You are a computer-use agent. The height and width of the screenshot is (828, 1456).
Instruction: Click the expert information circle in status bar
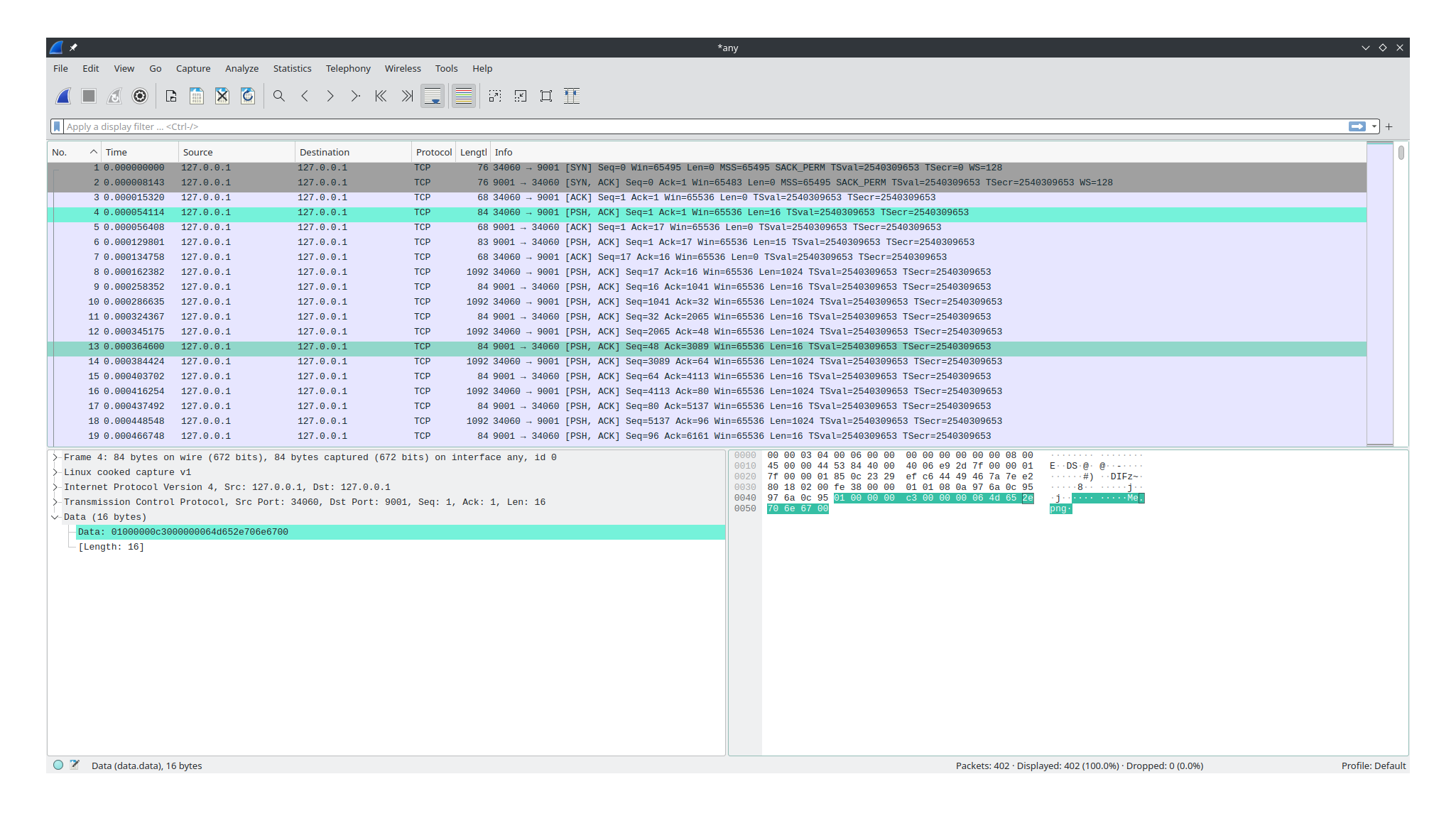pos(58,766)
